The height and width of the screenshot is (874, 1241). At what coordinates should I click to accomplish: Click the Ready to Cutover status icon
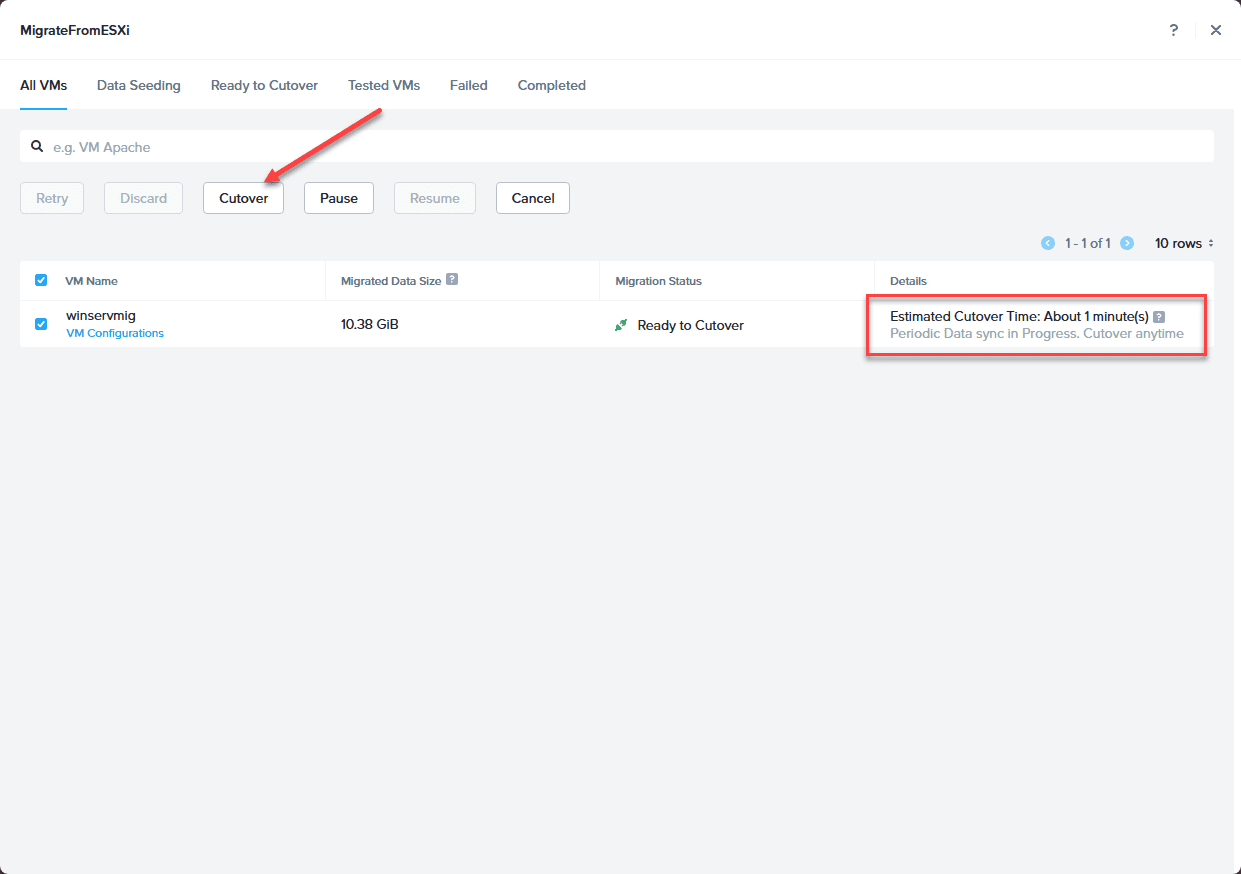[621, 325]
